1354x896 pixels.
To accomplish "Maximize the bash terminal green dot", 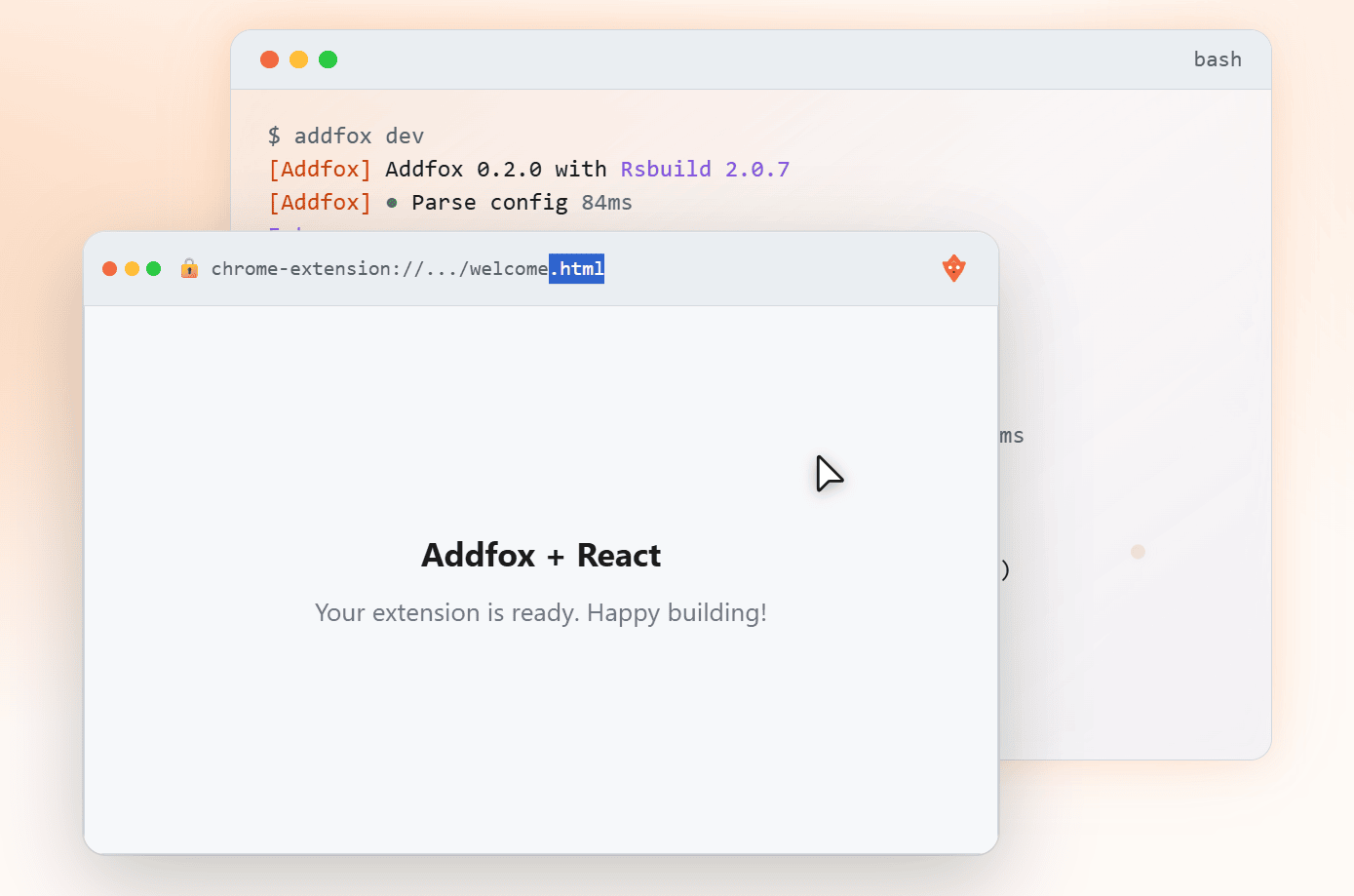I will (329, 59).
